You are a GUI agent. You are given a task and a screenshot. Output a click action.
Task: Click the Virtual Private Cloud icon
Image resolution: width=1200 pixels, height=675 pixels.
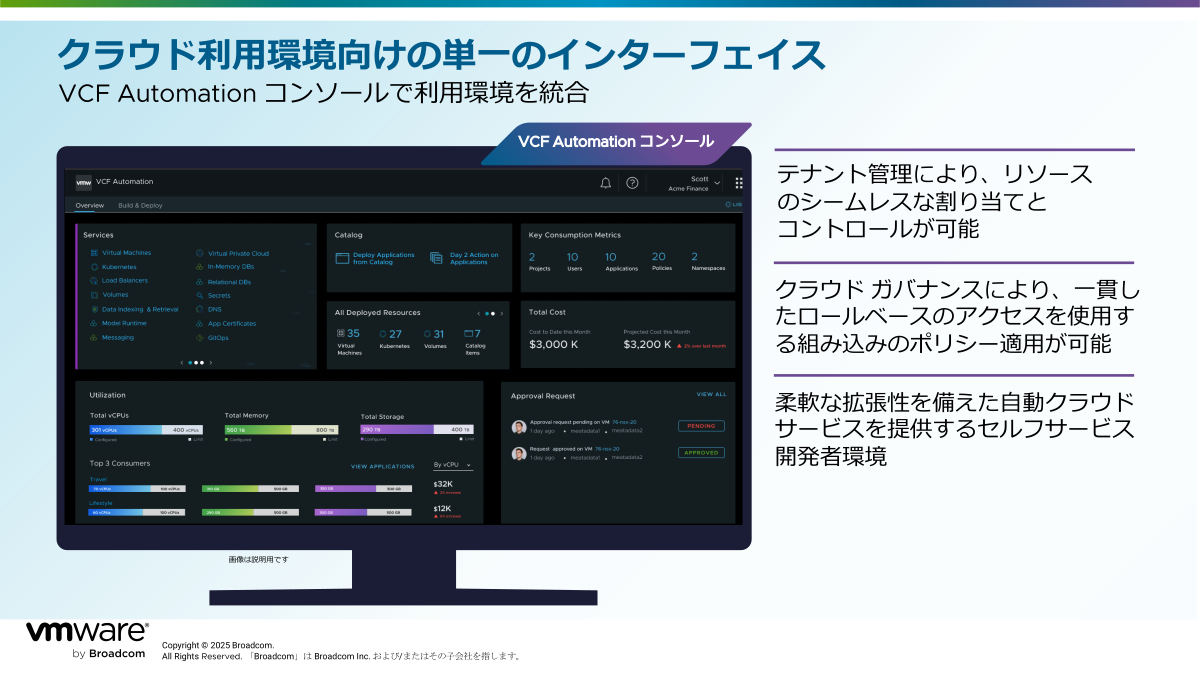click(200, 253)
